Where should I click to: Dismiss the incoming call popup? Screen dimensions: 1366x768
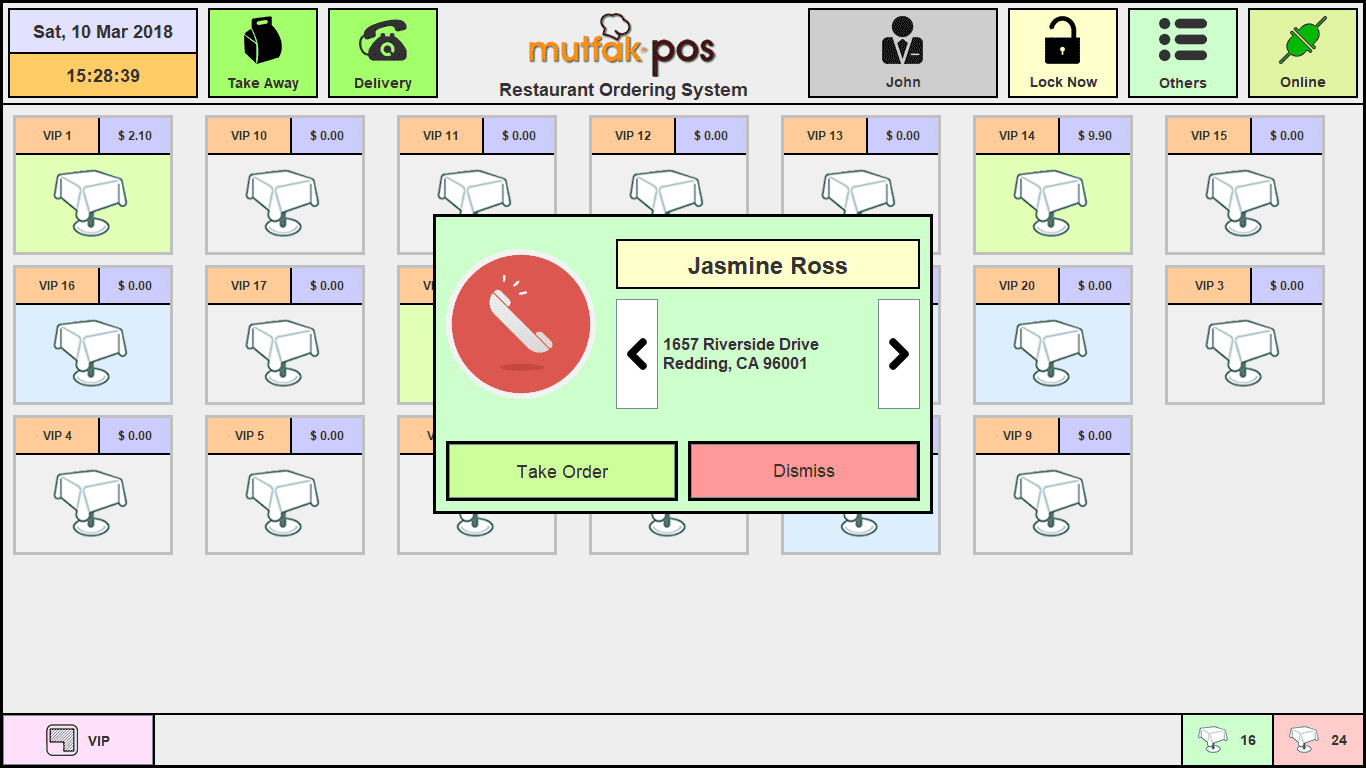coord(804,471)
